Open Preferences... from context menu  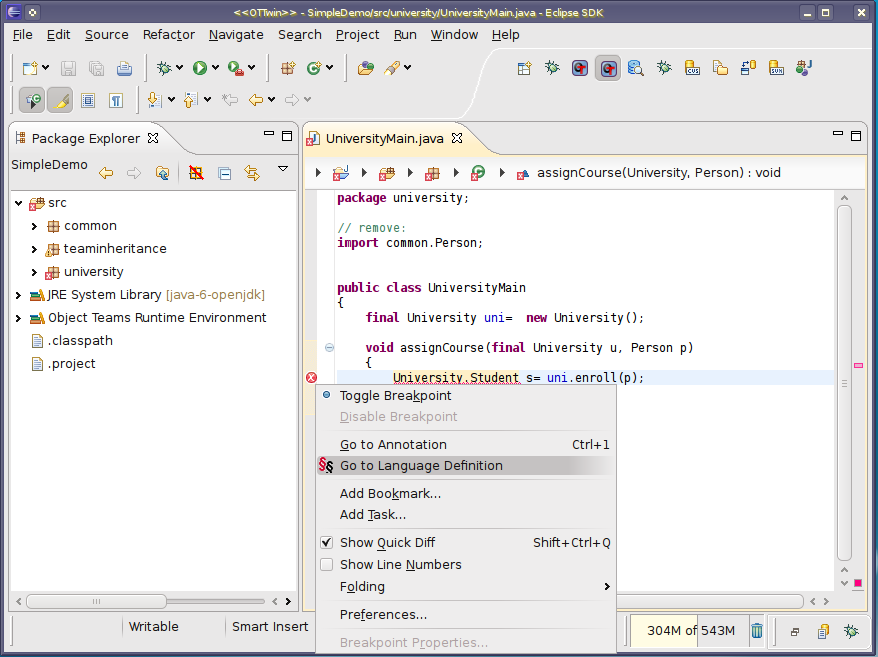pos(465,614)
